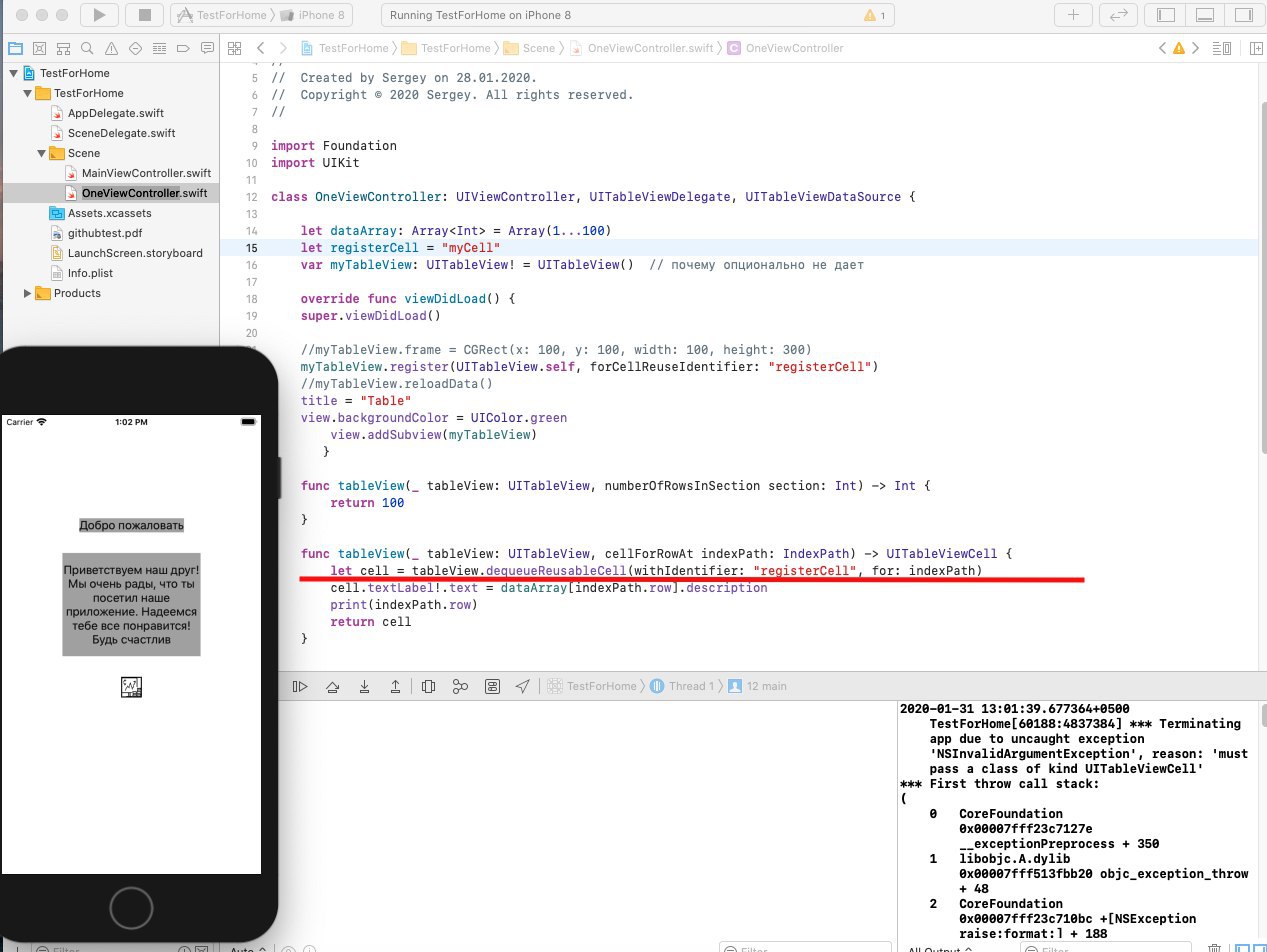Toggle the Navigator left panel
Screen dimensions: 1267x952
click(x=1166, y=15)
